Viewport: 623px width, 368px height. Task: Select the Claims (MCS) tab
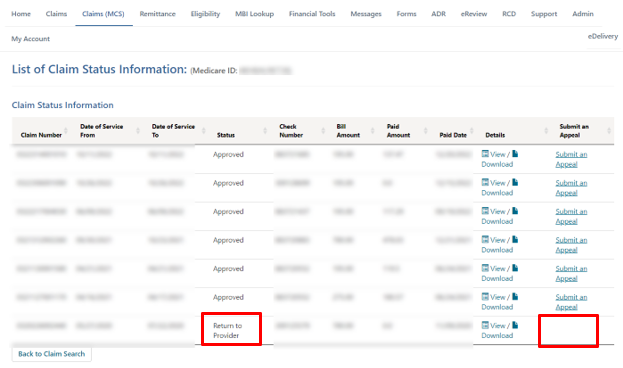(x=103, y=14)
